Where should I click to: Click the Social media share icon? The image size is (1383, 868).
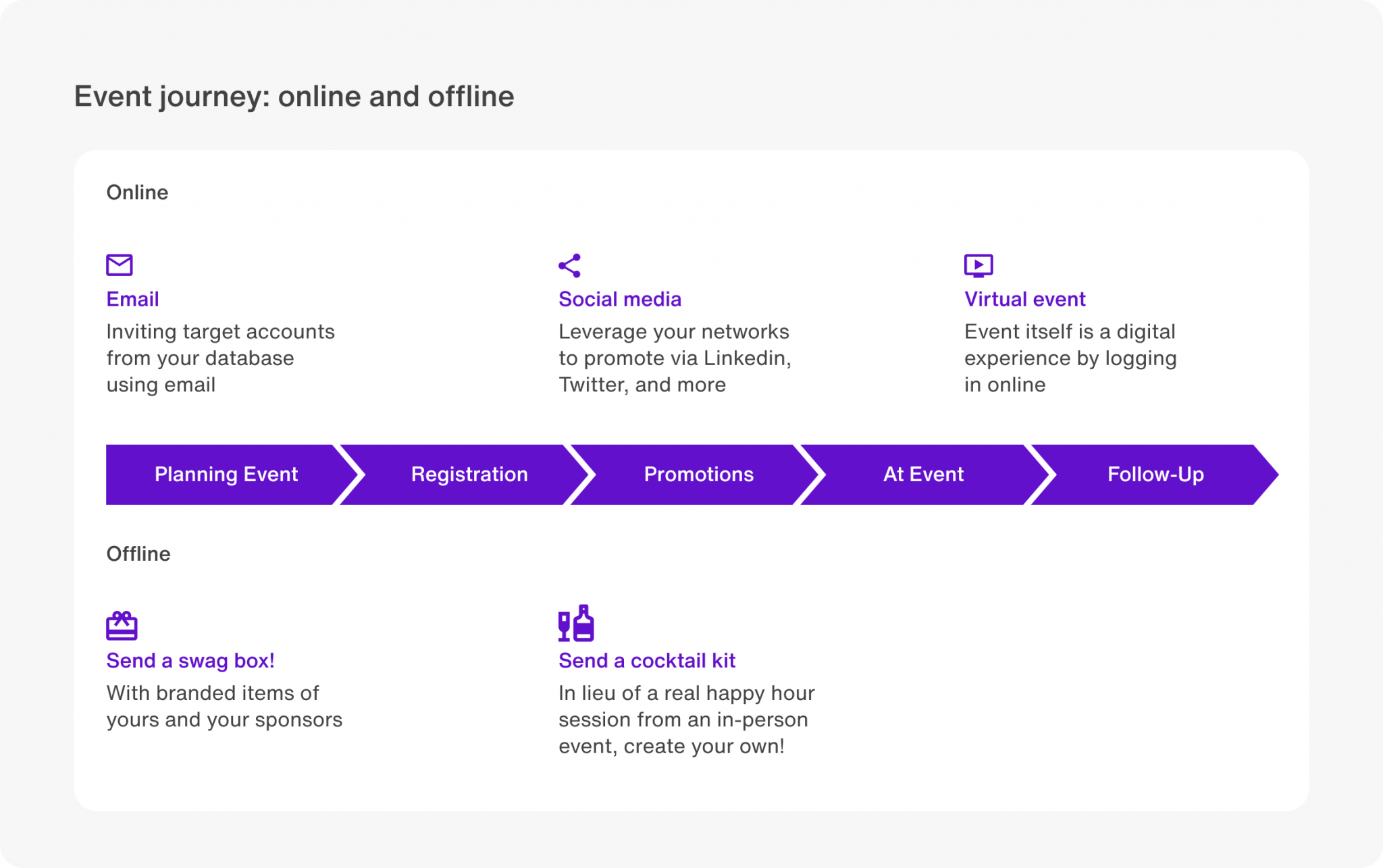pos(570,266)
